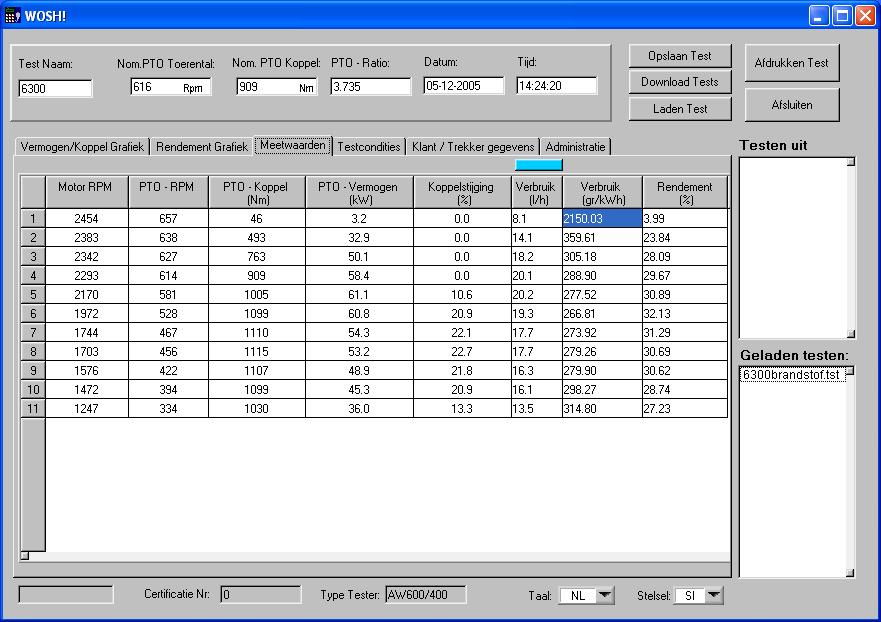Select row header 11 in the table

[33, 408]
